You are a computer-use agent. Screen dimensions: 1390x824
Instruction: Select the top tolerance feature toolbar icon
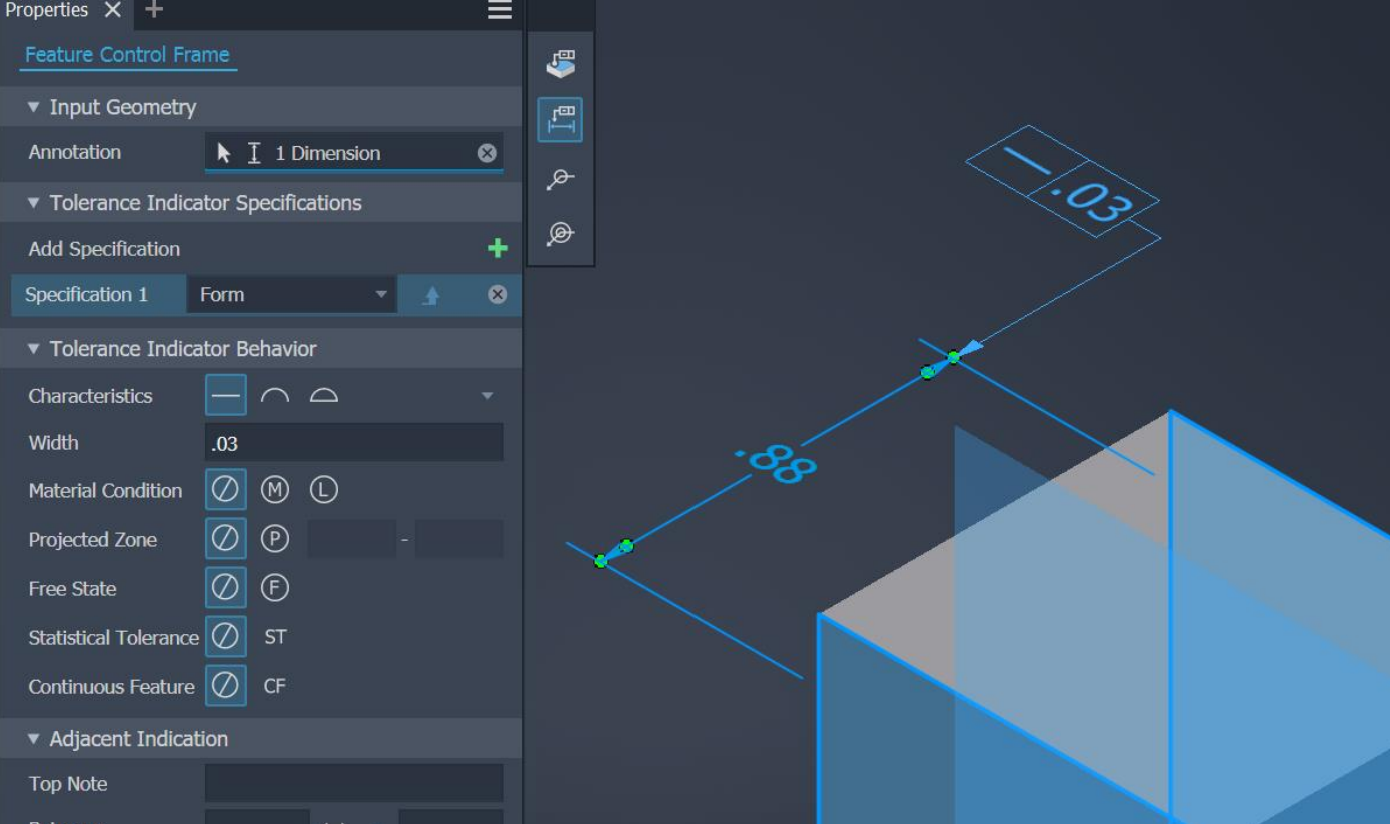(561, 64)
